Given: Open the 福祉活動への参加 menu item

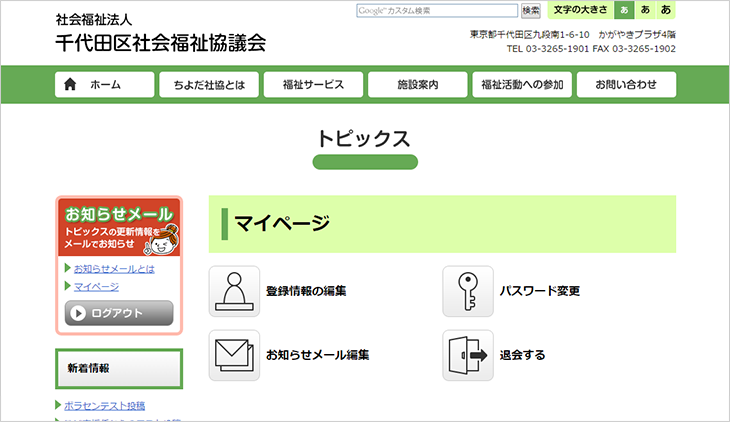Looking at the screenshot, I should 522,85.
